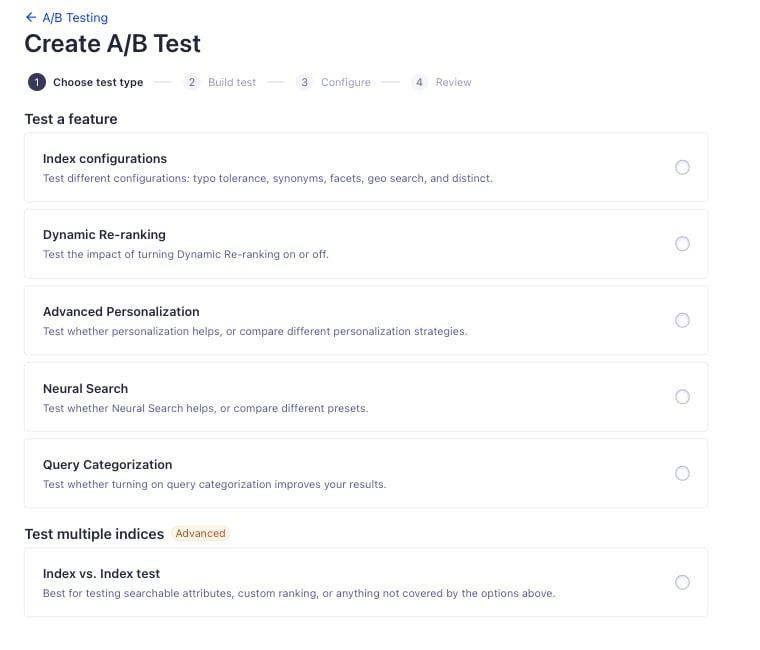Viewport: 760px width, 650px height.
Task: Click the Index vs. Index test heading
Action: point(101,573)
